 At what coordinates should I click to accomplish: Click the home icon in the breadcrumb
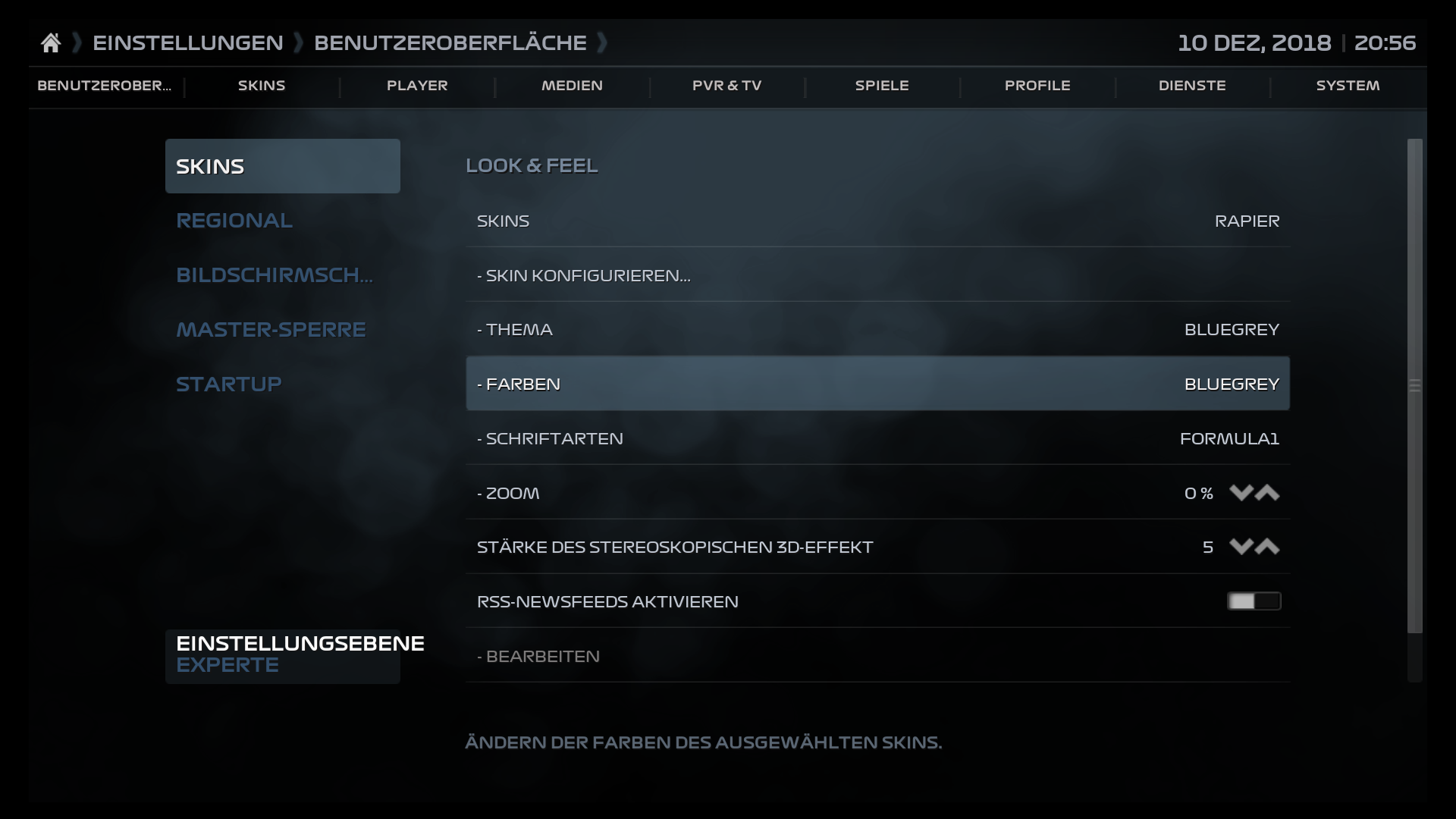click(x=50, y=42)
